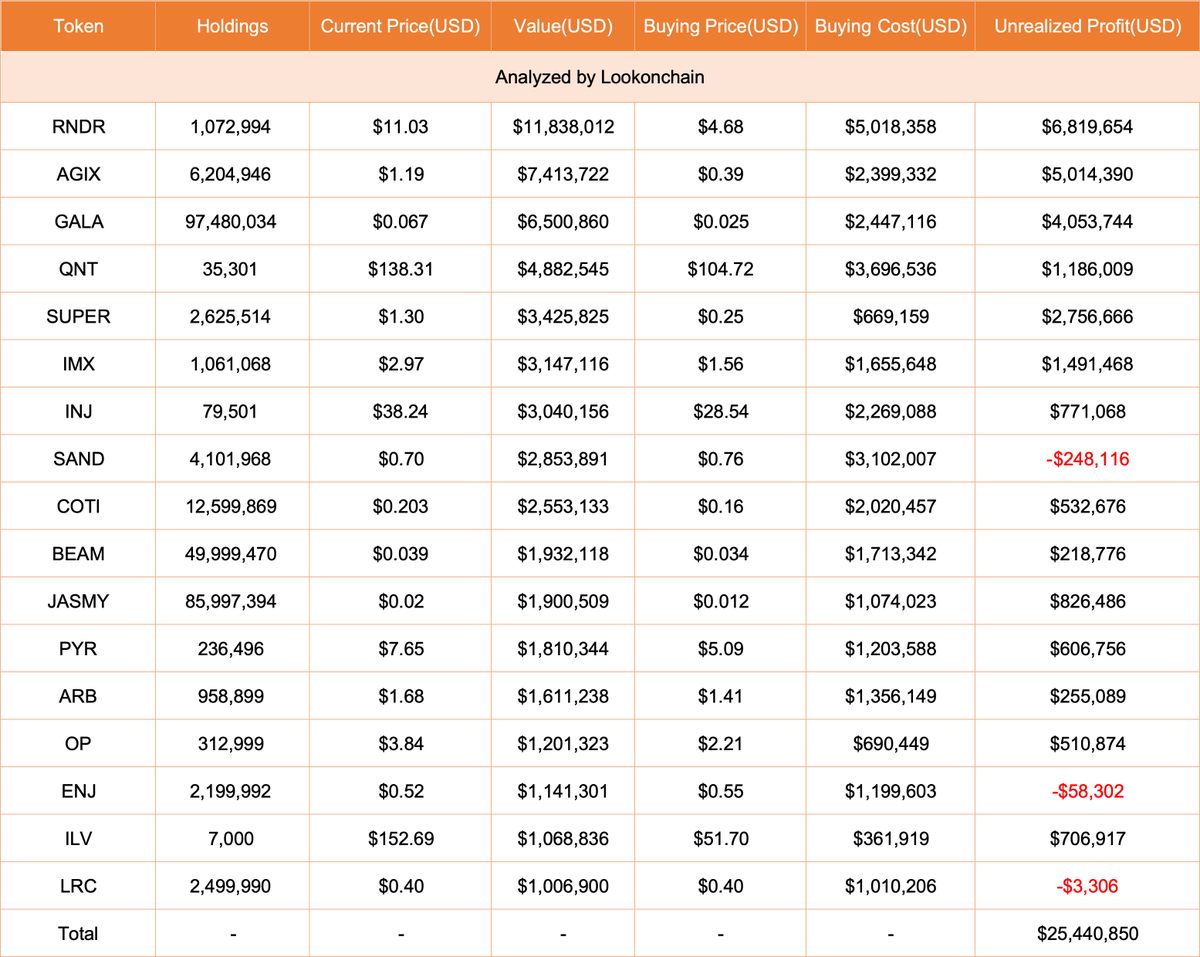Viewport: 1200px width, 957px height.
Task: Click SUPER buying cost $669,159
Action: (891, 317)
